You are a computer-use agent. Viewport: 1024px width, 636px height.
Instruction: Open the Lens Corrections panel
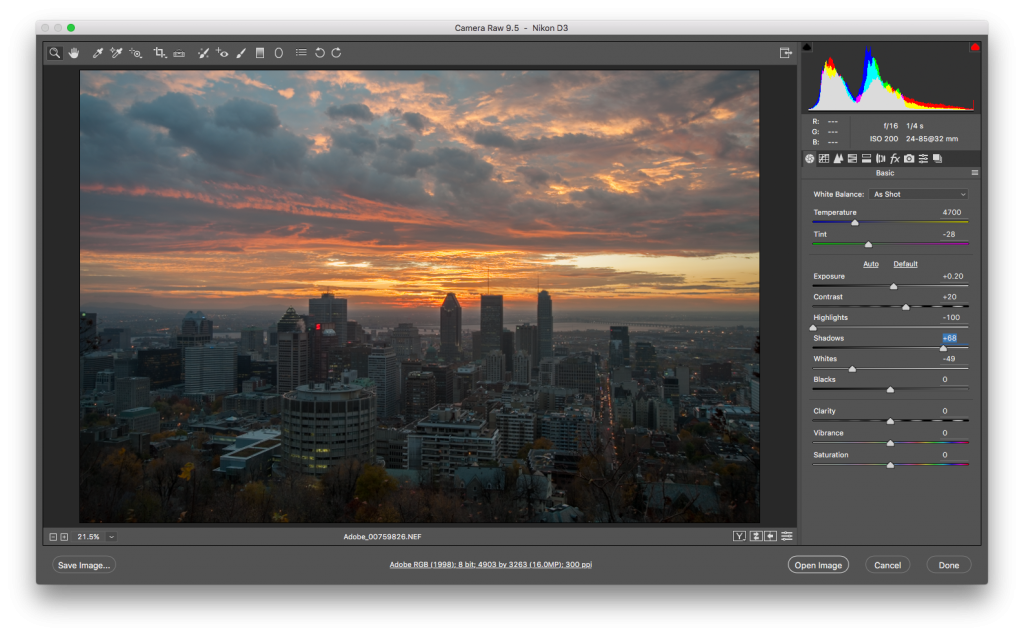880,158
